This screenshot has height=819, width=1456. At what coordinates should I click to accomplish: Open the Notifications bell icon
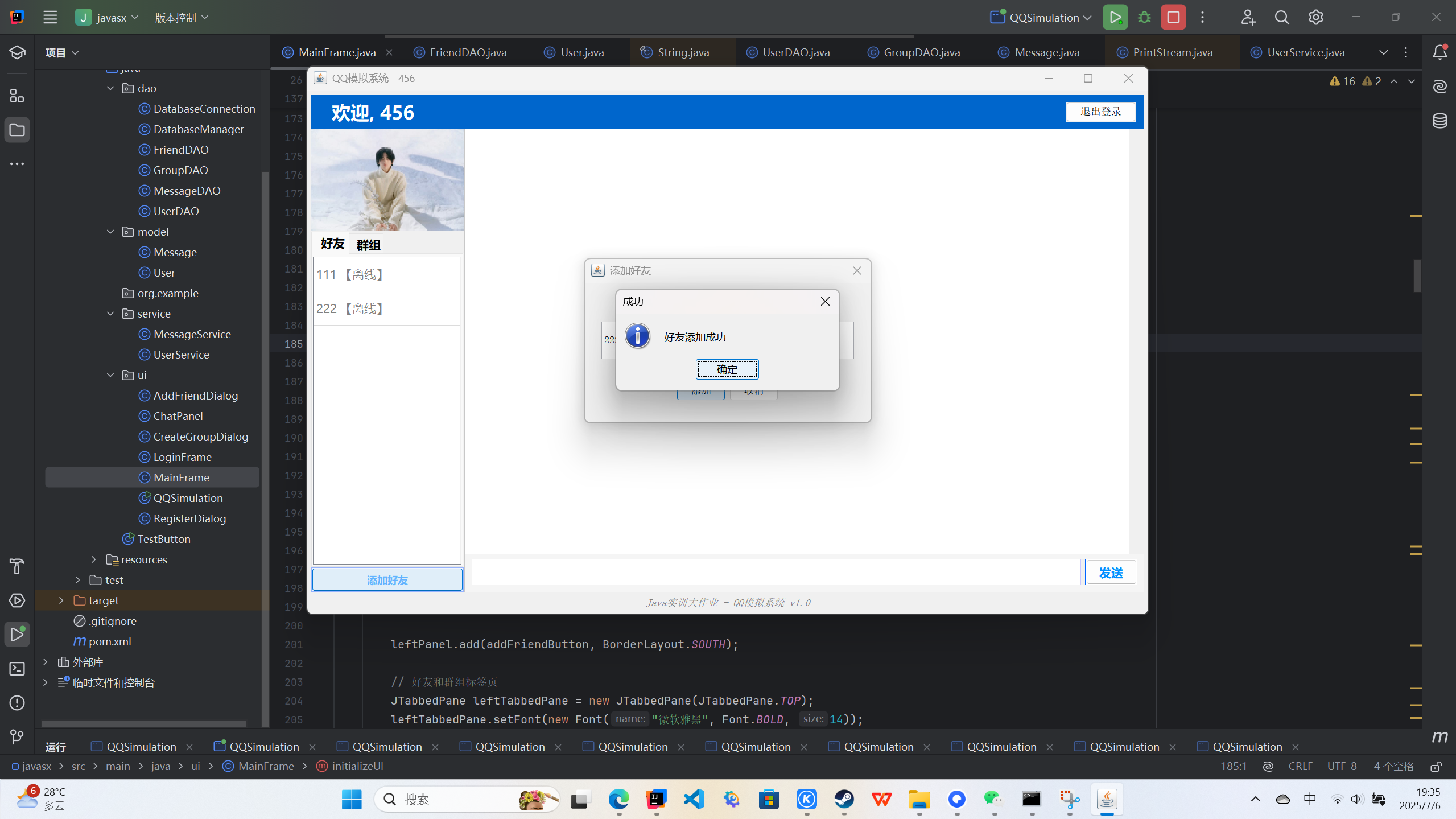1439,52
